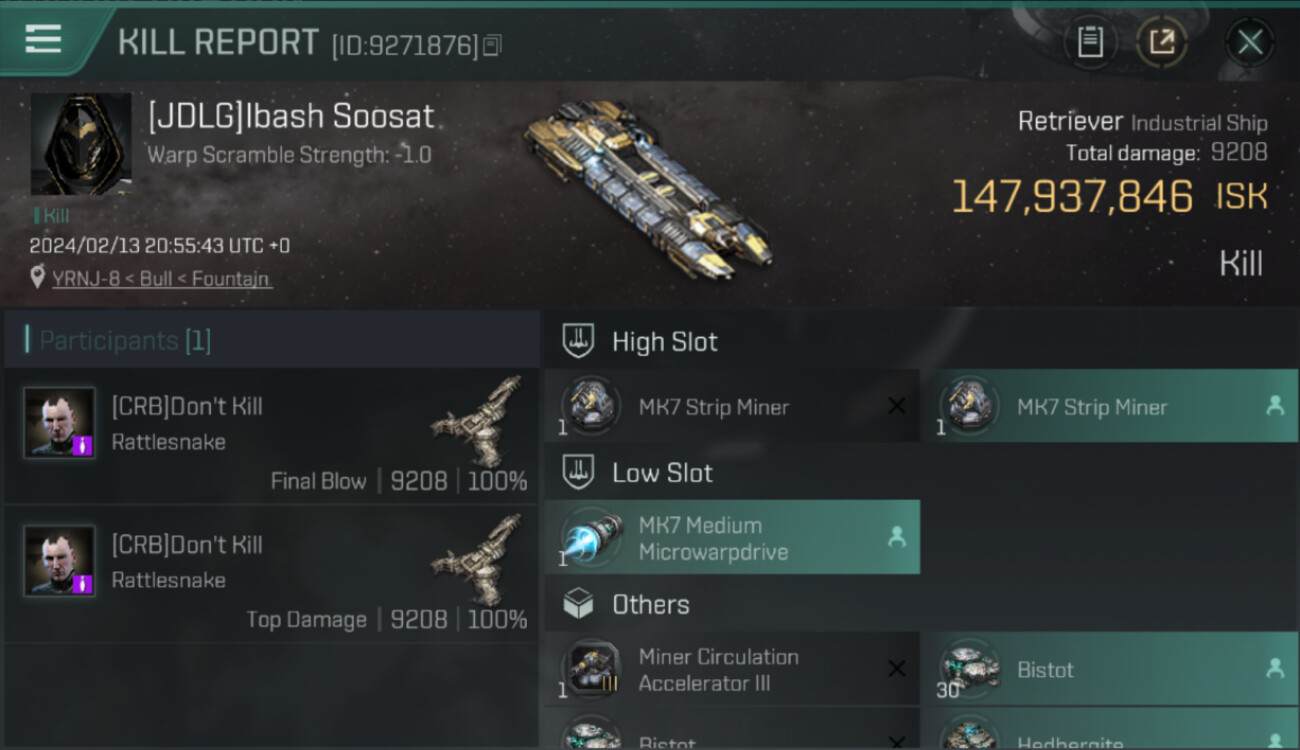Viewport: 1300px width, 750px height.
Task: Open the hamburger main menu
Action: coord(43,40)
